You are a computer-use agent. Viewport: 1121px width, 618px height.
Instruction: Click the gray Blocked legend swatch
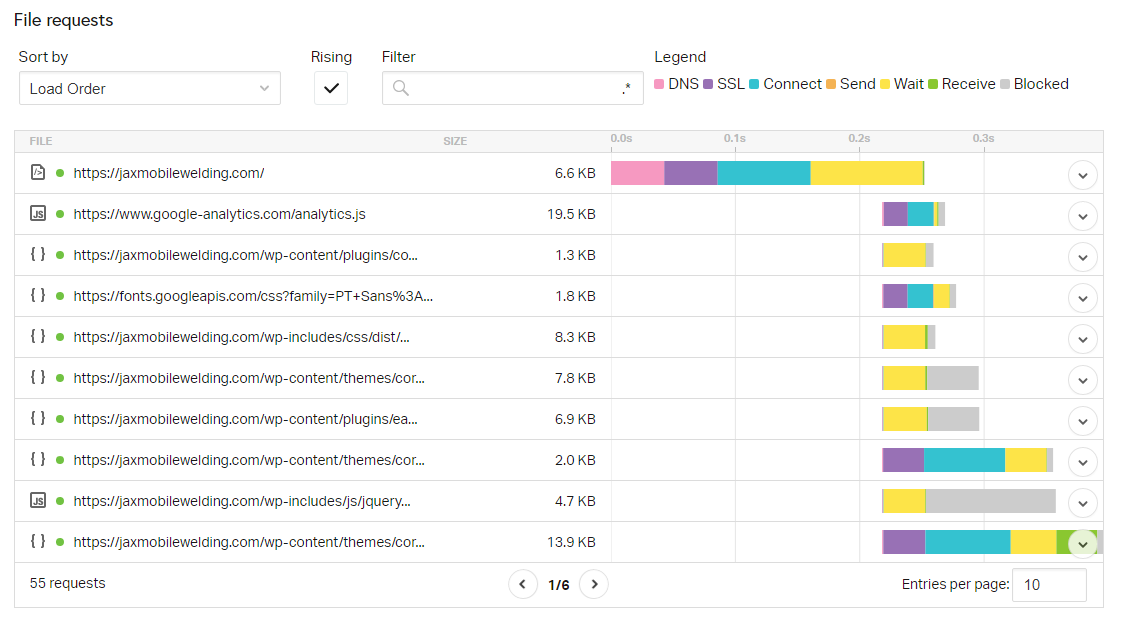click(1004, 84)
